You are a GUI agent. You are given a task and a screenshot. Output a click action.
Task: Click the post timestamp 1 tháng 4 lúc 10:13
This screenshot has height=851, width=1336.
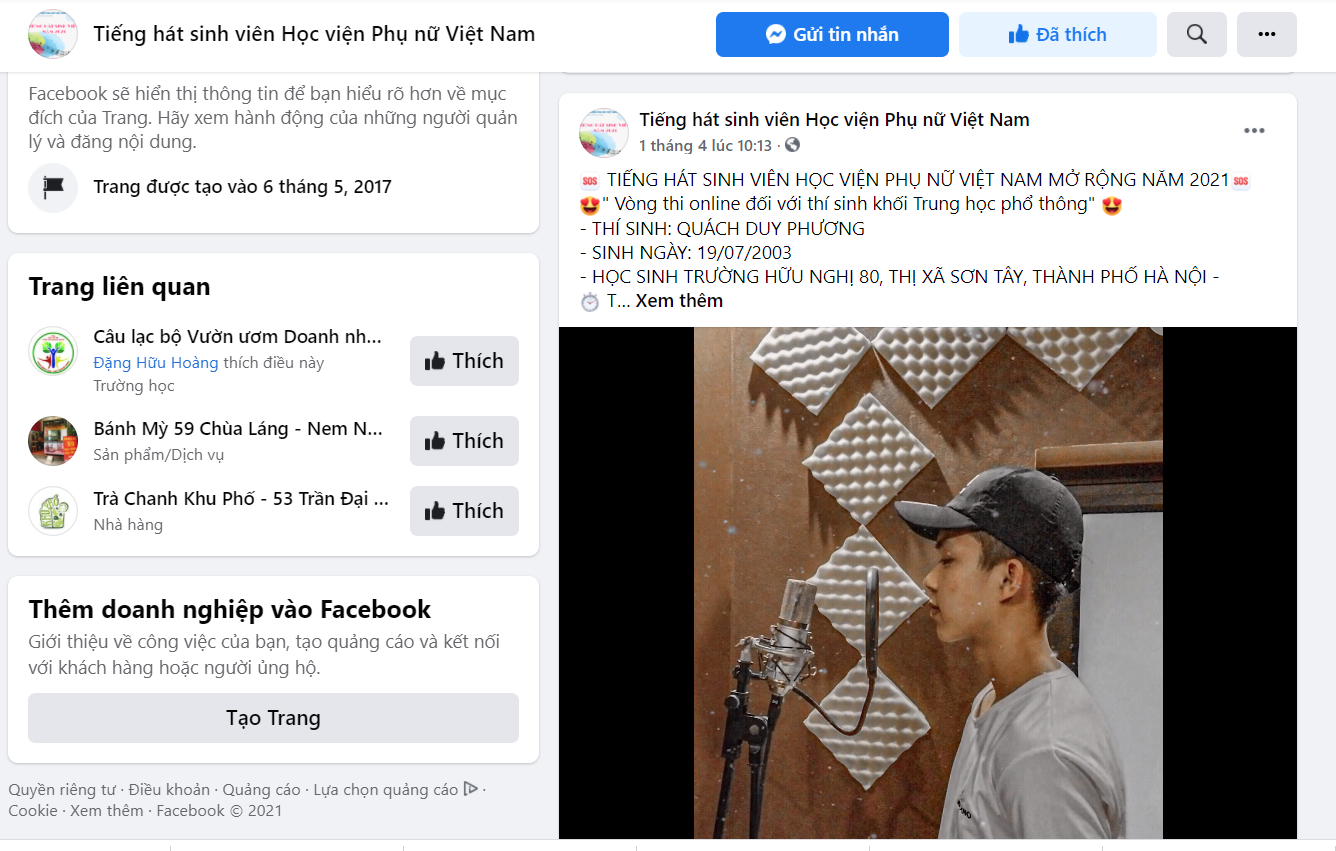tap(706, 146)
